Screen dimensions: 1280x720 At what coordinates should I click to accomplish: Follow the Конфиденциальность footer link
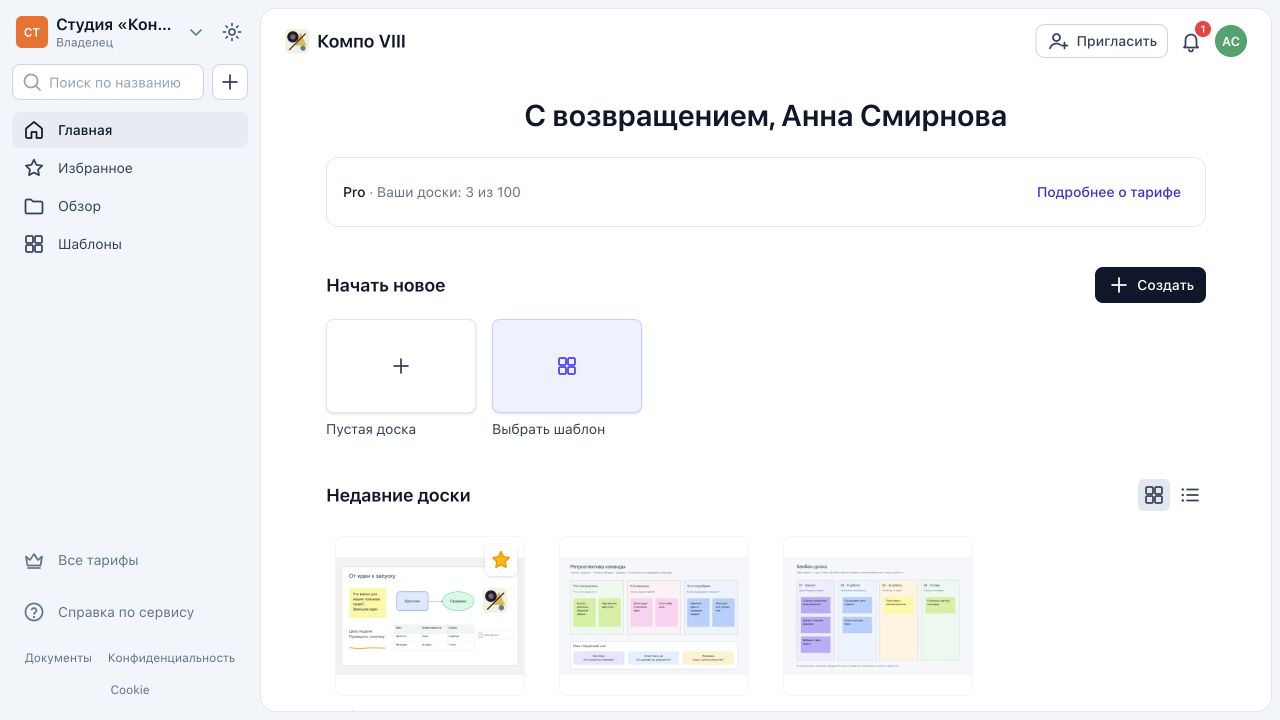(172, 658)
